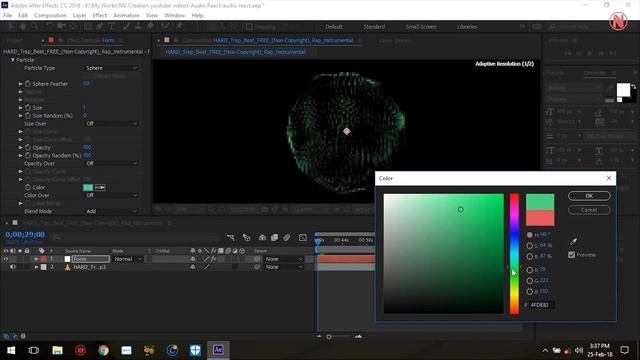This screenshot has width=640, height=360.
Task: Toggle the Preview checkbox in Color dialog
Action: coord(571,255)
